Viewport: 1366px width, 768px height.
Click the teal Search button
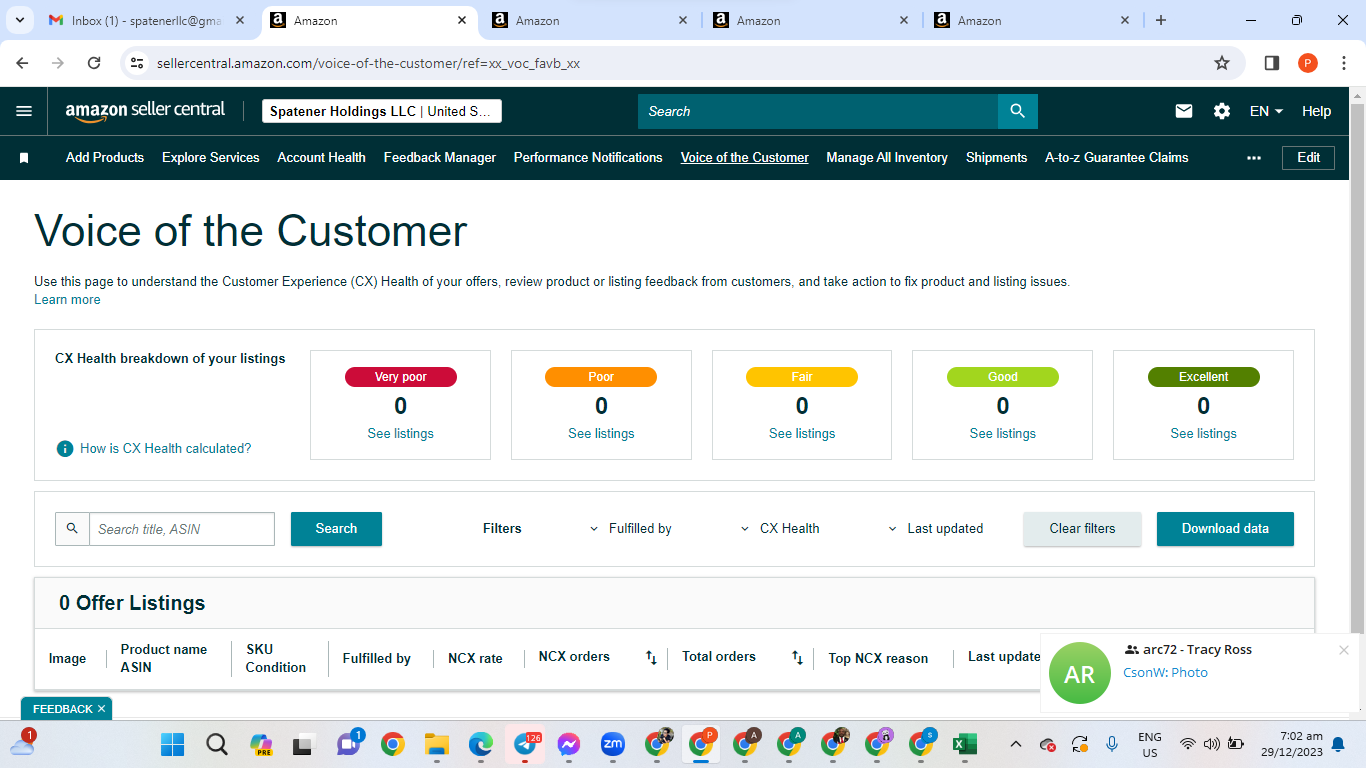tap(336, 529)
